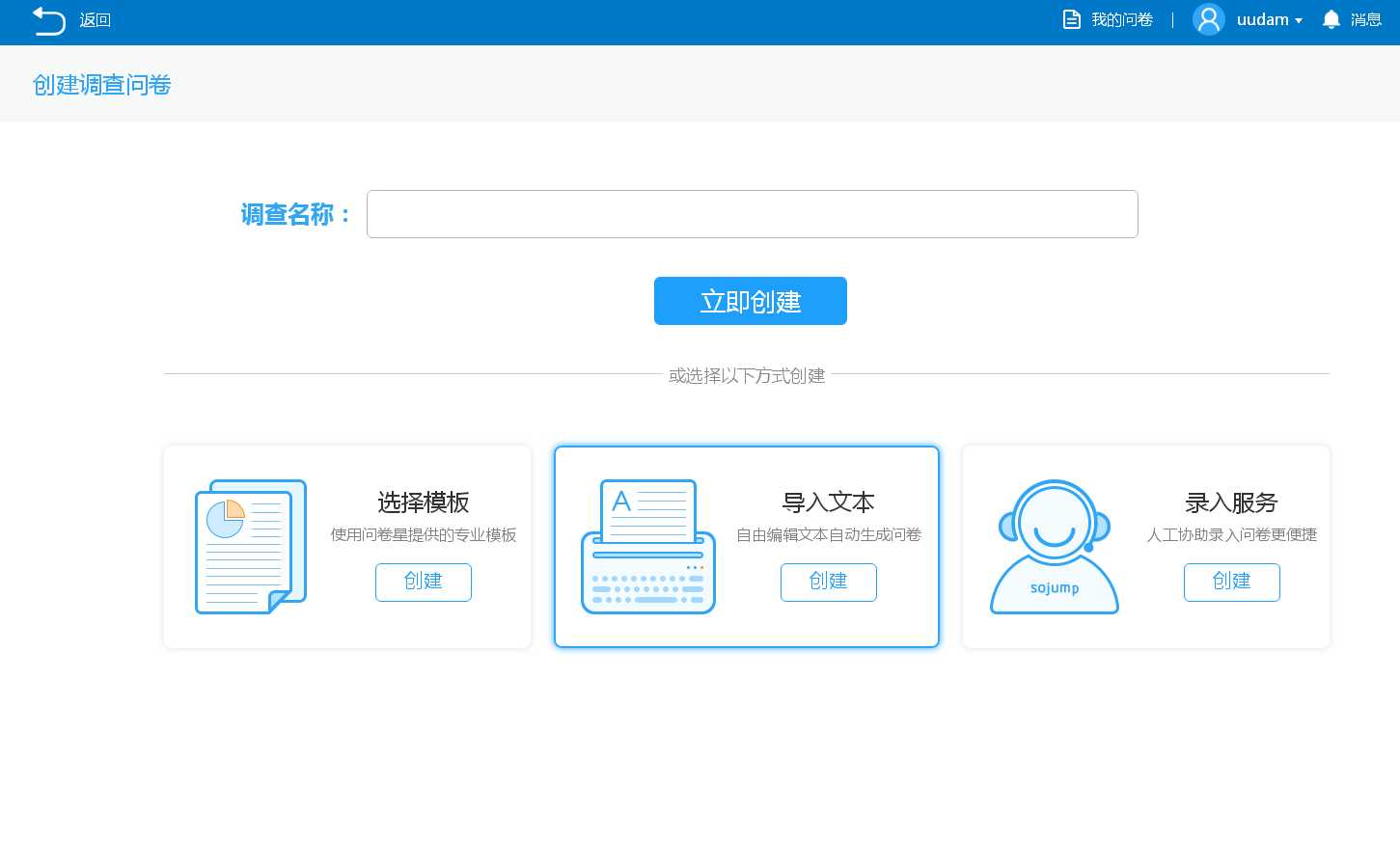Click the back arrow icon

48,20
